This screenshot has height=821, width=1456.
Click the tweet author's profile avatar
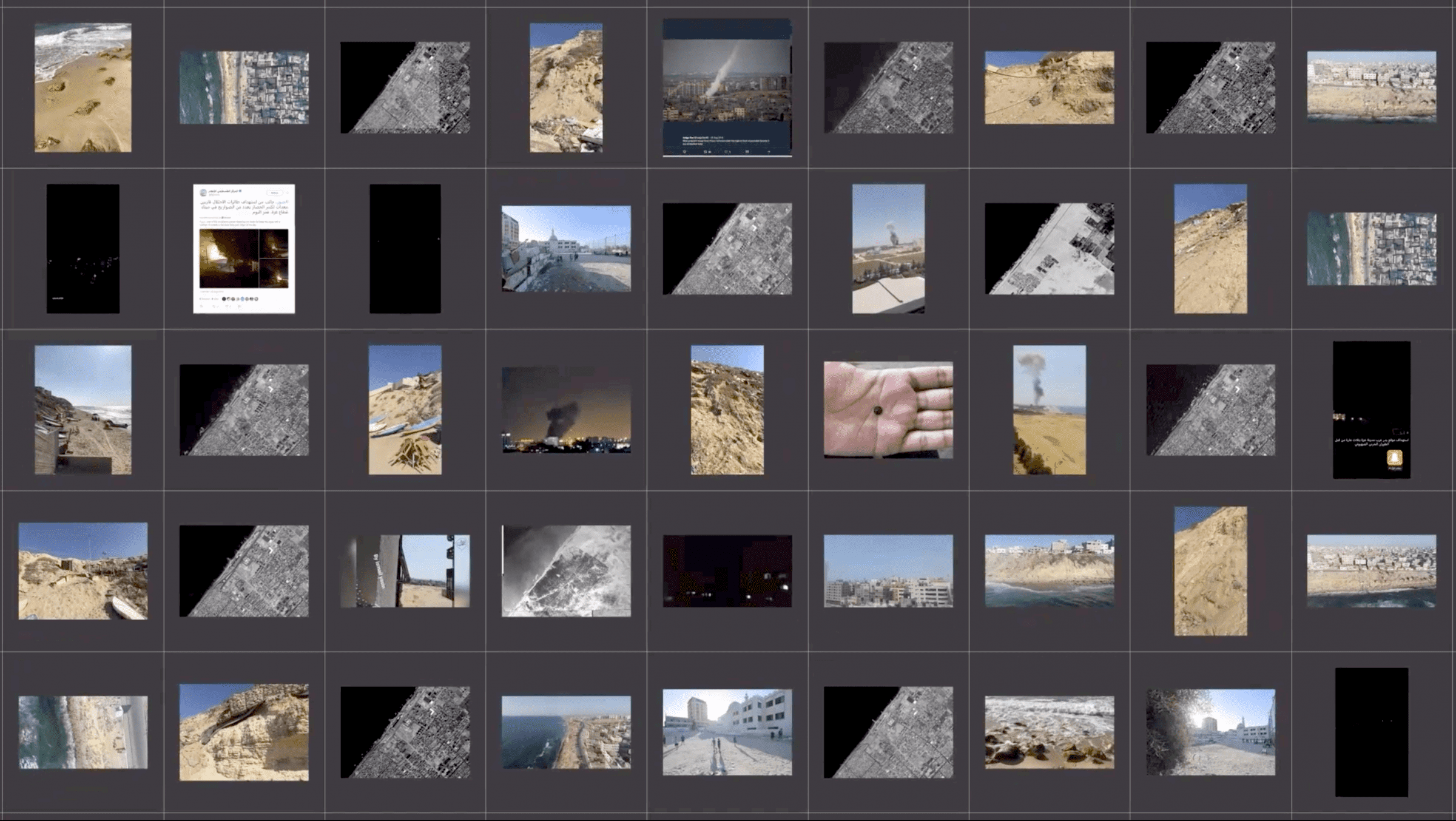pos(203,193)
